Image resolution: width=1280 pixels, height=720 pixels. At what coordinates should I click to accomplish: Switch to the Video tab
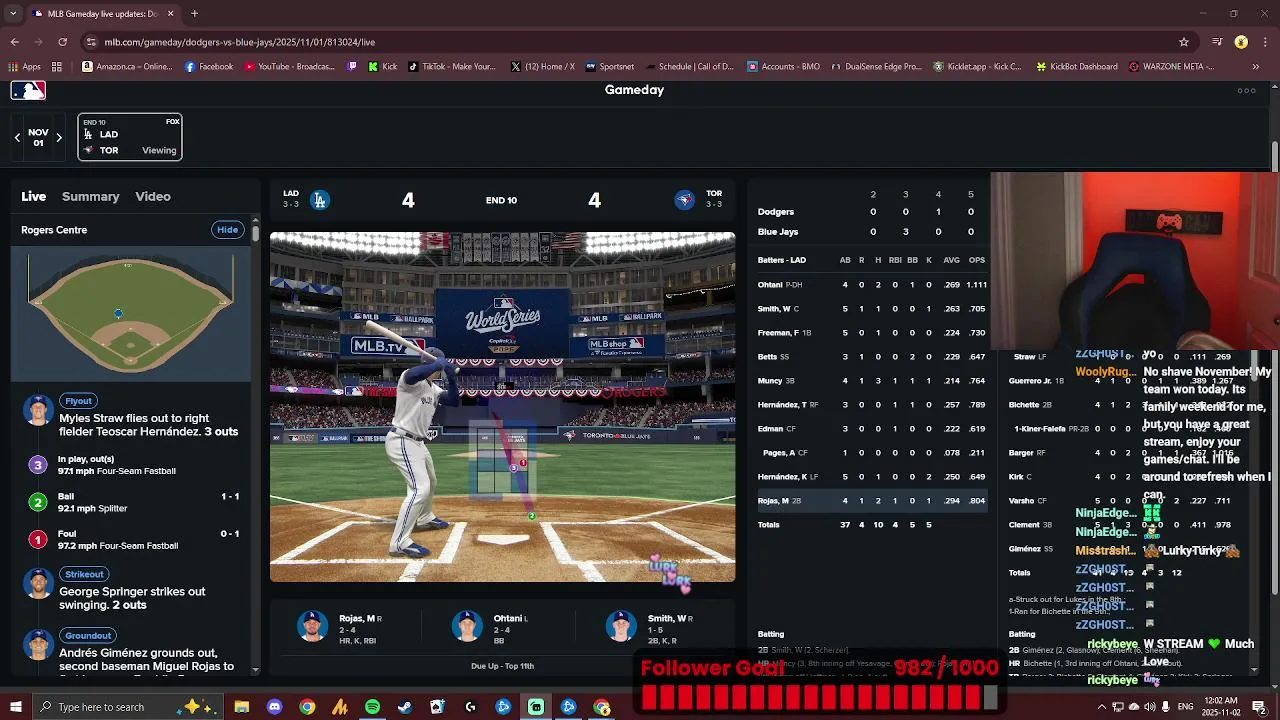point(153,197)
